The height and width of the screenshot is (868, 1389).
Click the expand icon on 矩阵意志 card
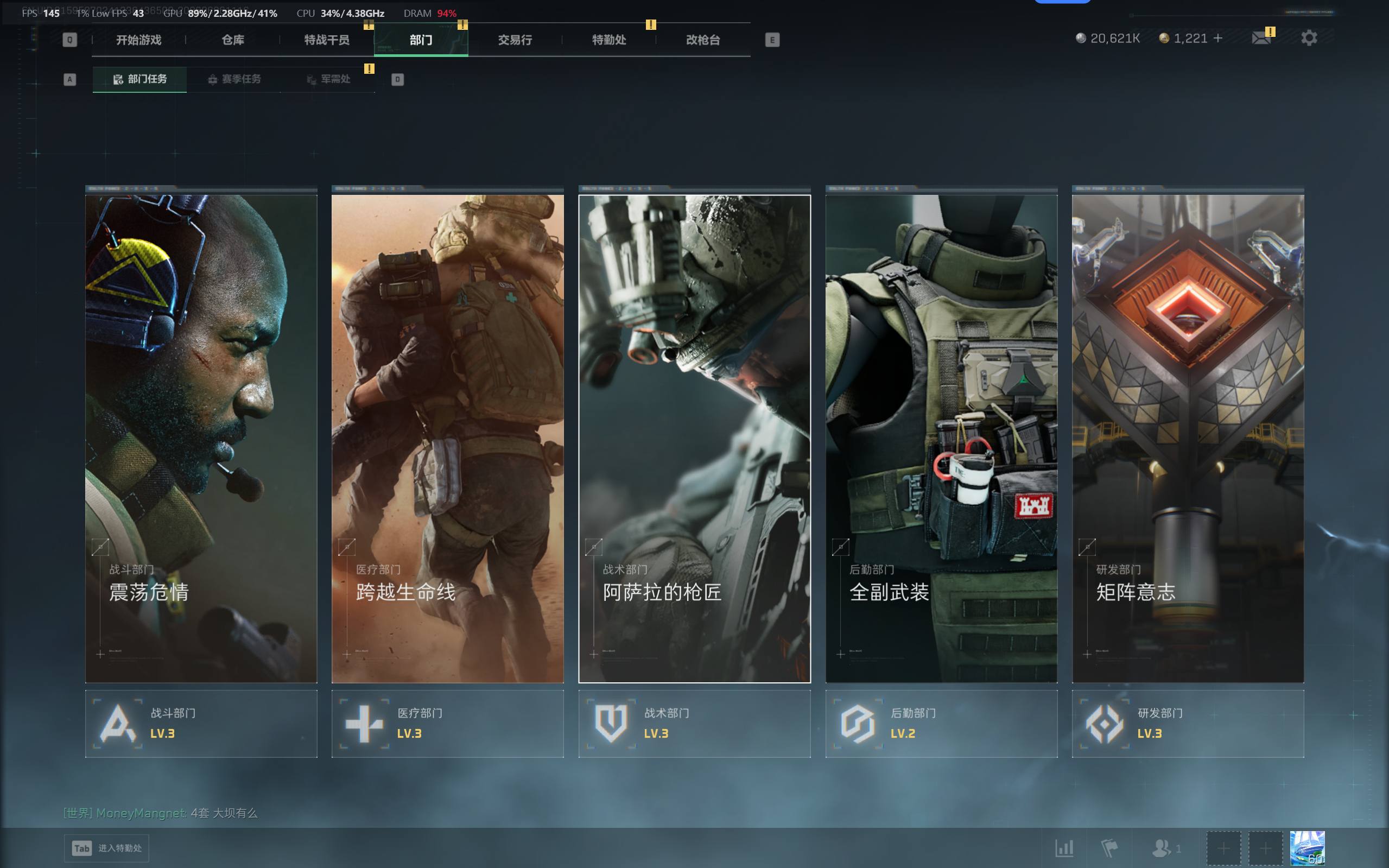tap(1087, 547)
